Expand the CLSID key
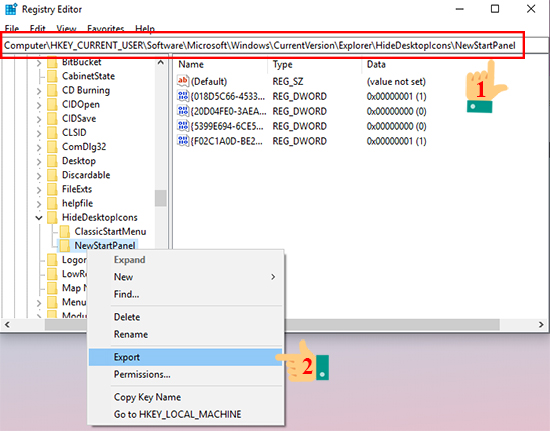550x431 pixels. click(x=39, y=133)
